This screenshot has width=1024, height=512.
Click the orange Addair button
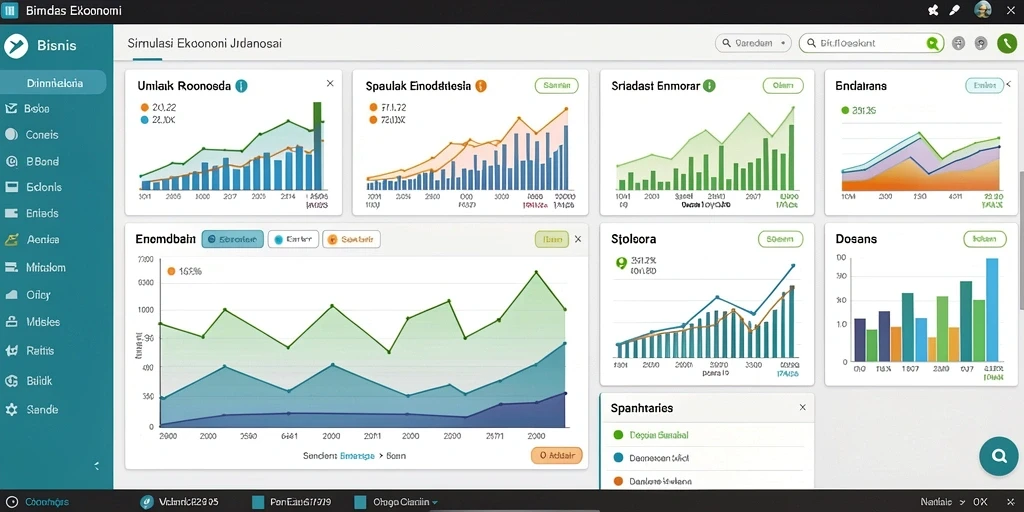(x=556, y=456)
